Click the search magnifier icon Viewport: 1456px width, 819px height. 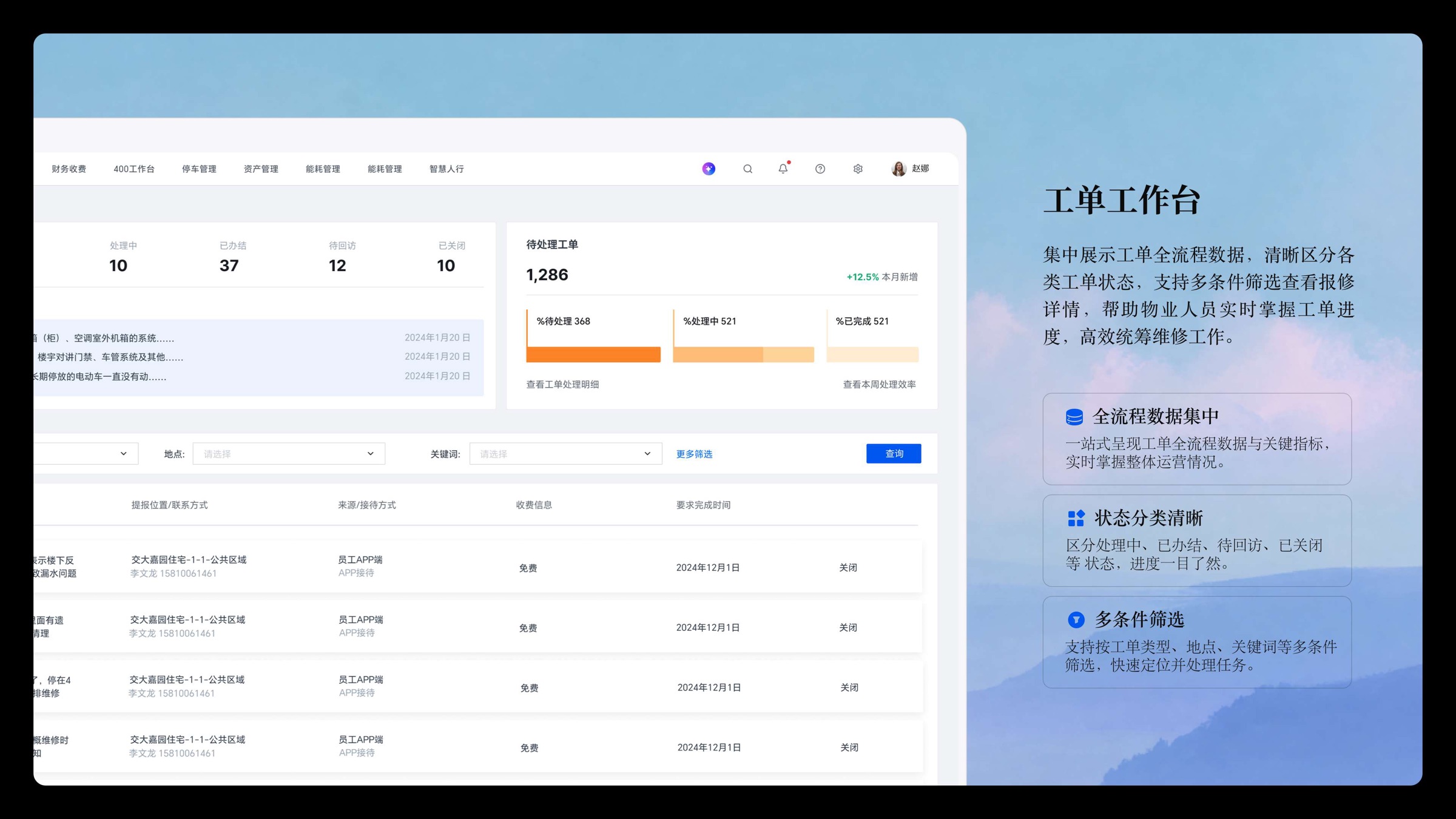(x=747, y=169)
